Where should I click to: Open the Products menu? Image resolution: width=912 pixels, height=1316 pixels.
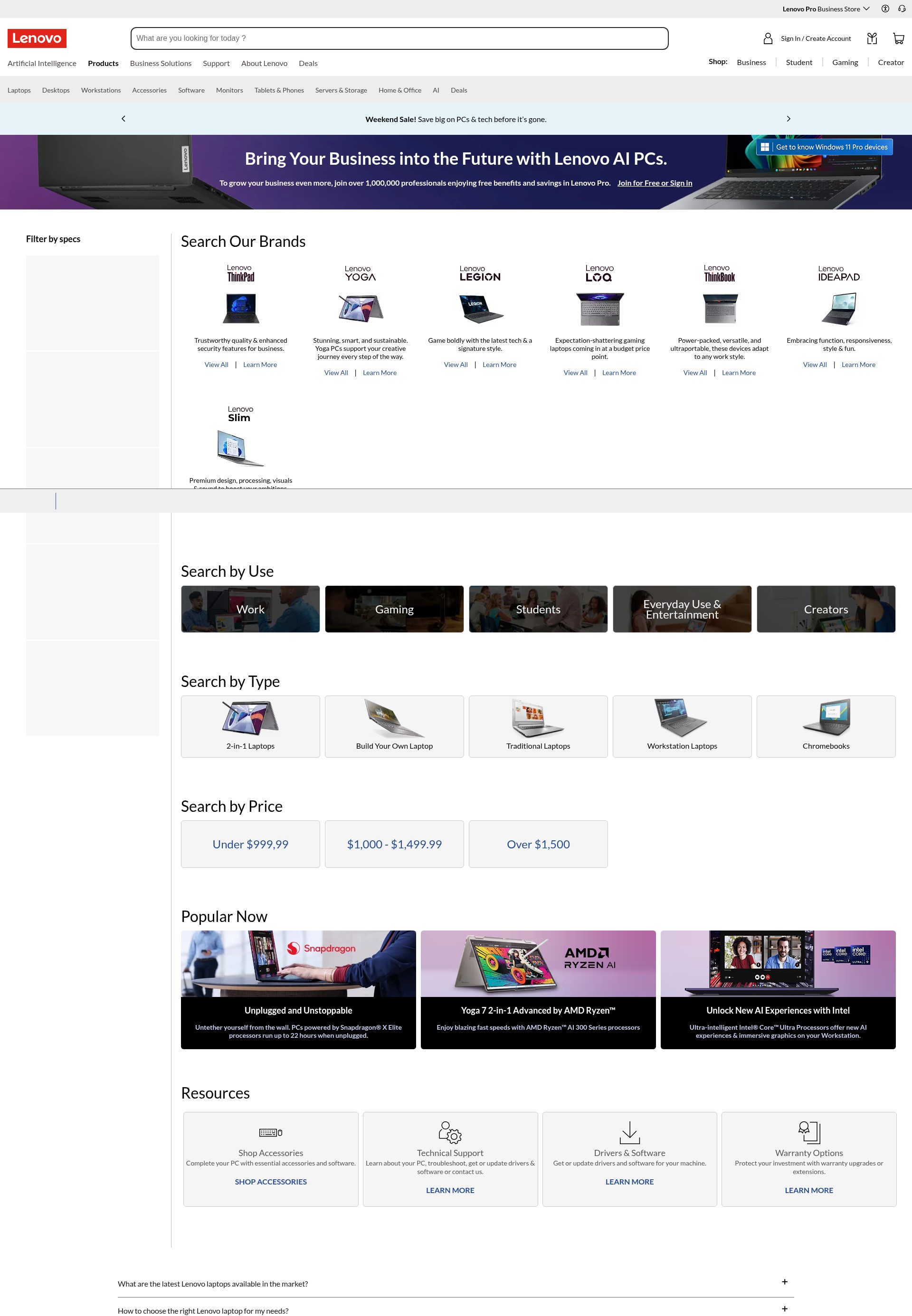[x=104, y=64]
